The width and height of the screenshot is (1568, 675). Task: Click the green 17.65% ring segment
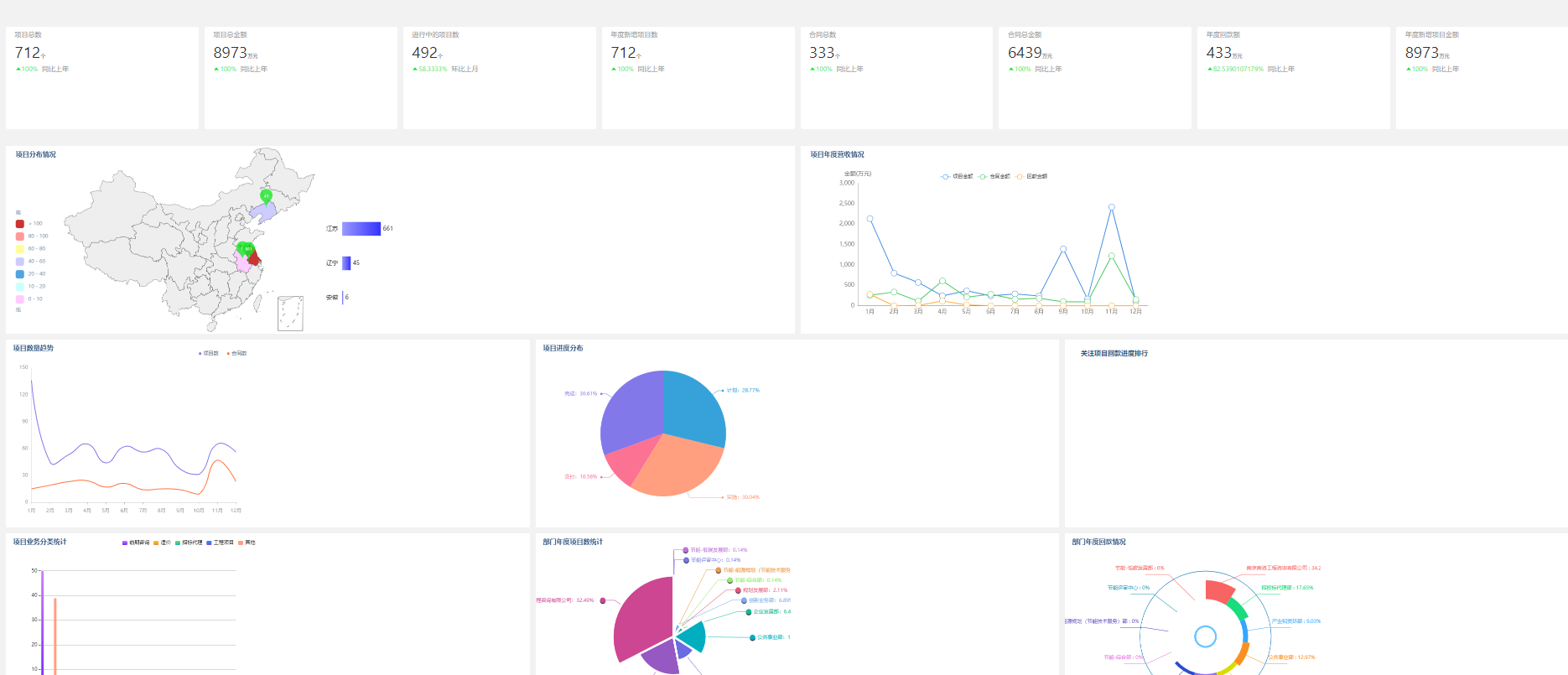(x=1238, y=609)
